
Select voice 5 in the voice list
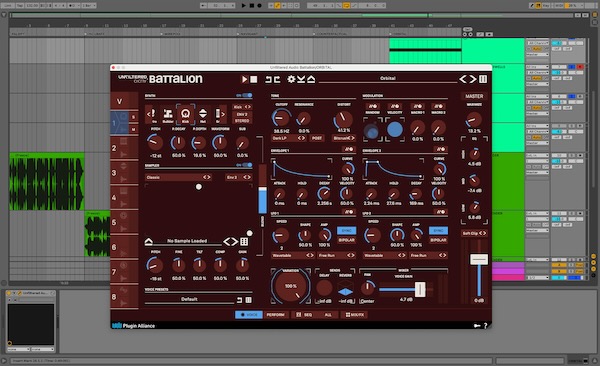pos(124,222)
